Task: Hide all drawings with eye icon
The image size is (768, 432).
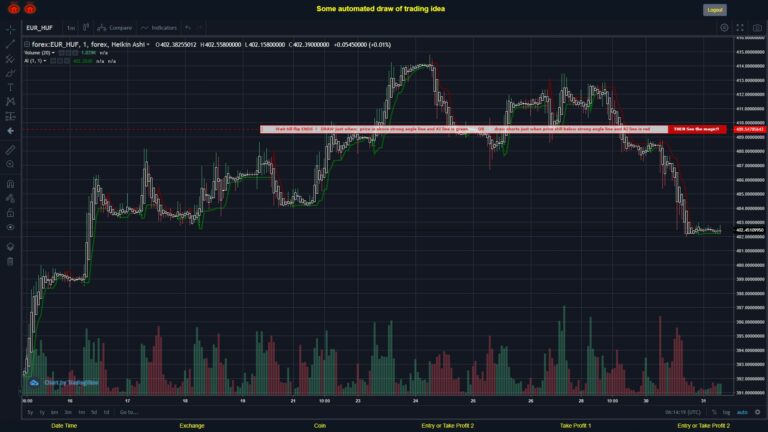Action: (x=10, y=227)
